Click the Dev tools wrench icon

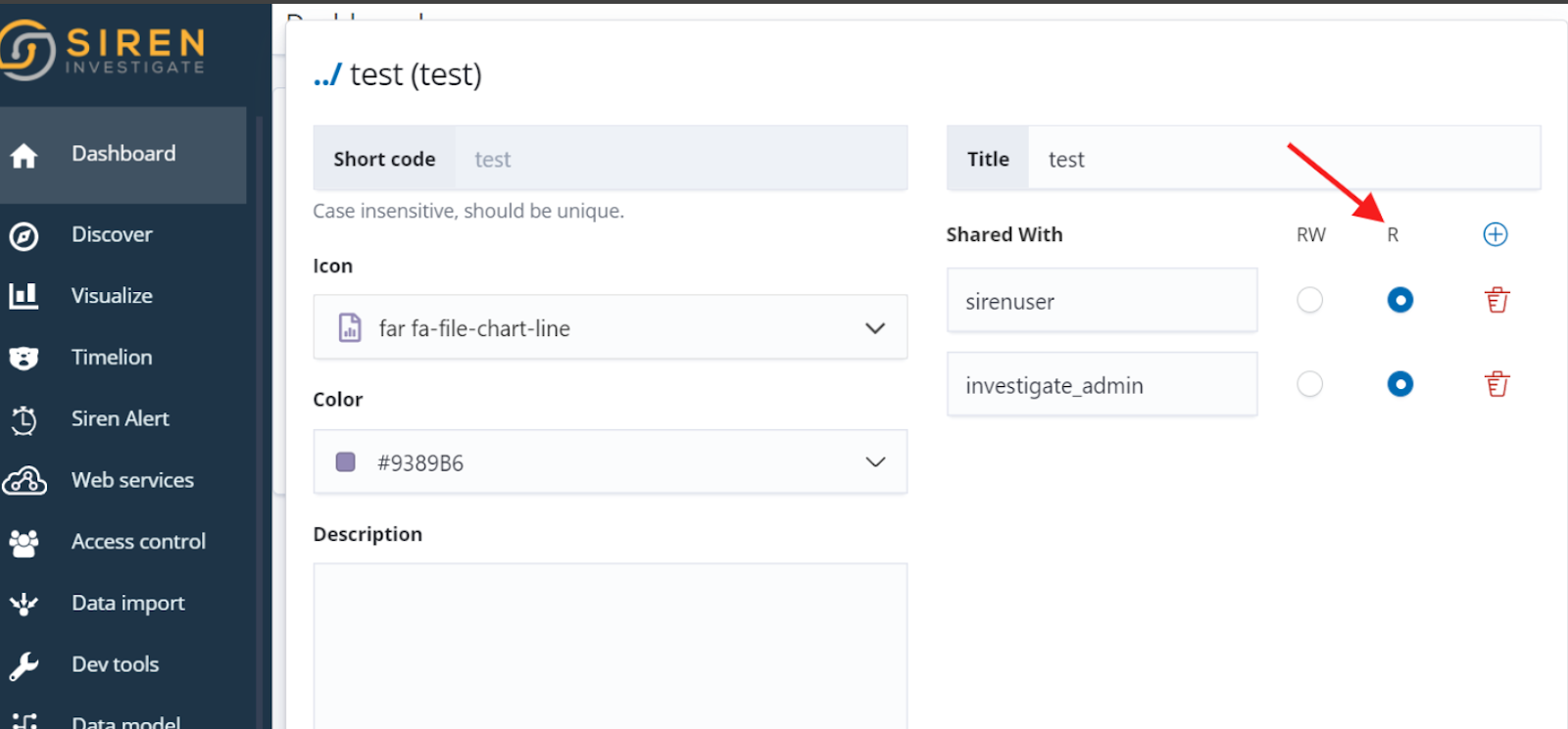pos(24,665)
